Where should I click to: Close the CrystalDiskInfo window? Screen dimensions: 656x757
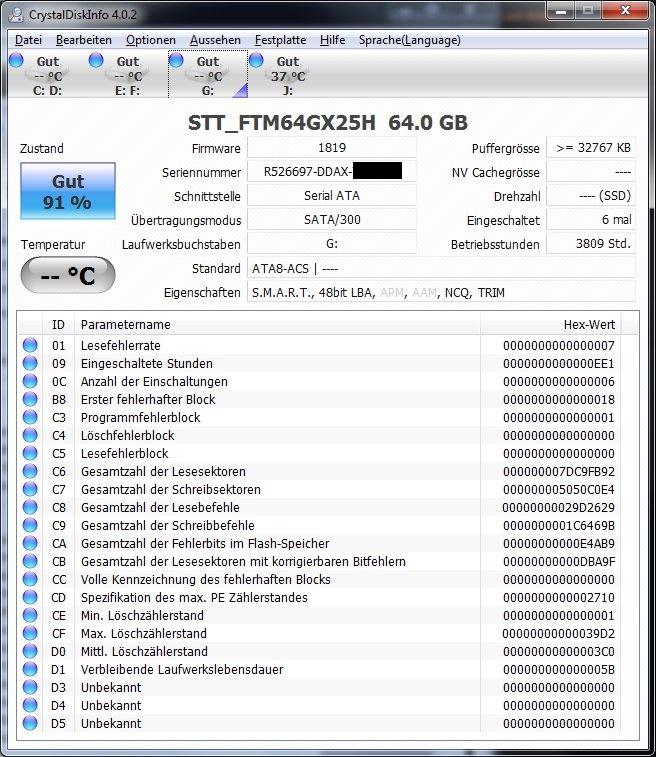coord(625,11)
